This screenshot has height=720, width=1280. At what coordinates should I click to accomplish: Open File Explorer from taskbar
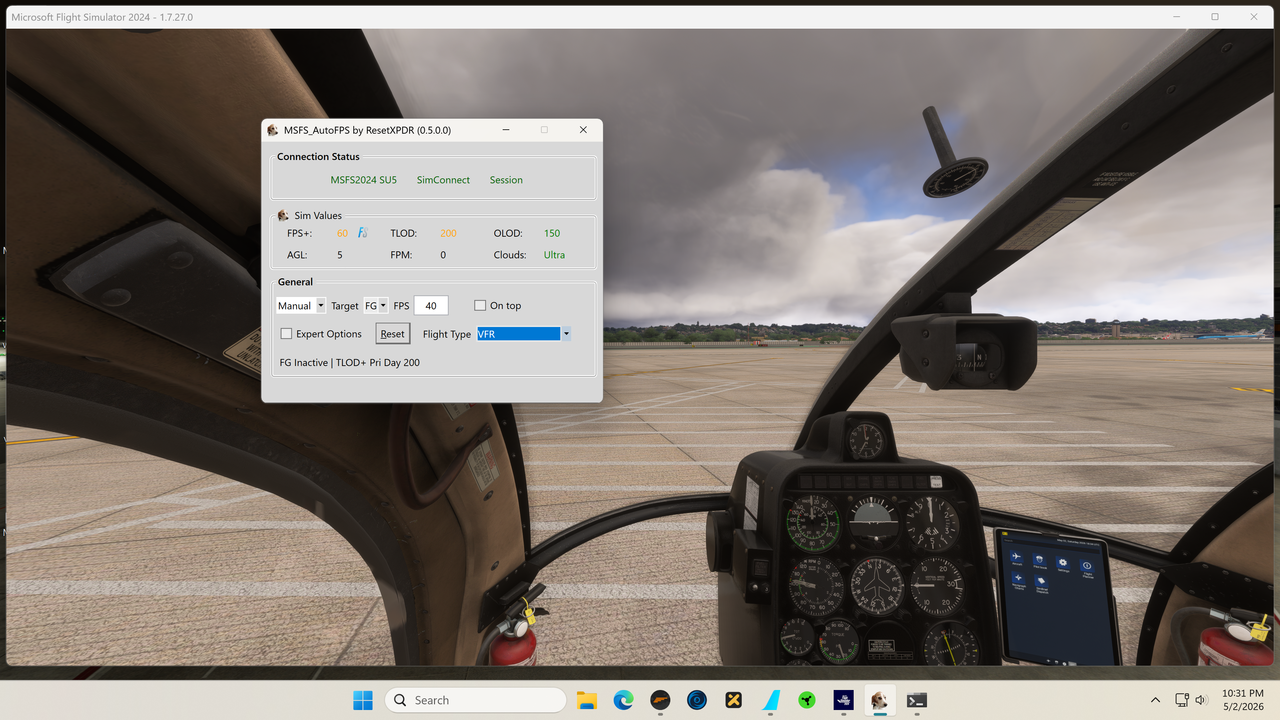pyautogui.click(x=587, y=700)
